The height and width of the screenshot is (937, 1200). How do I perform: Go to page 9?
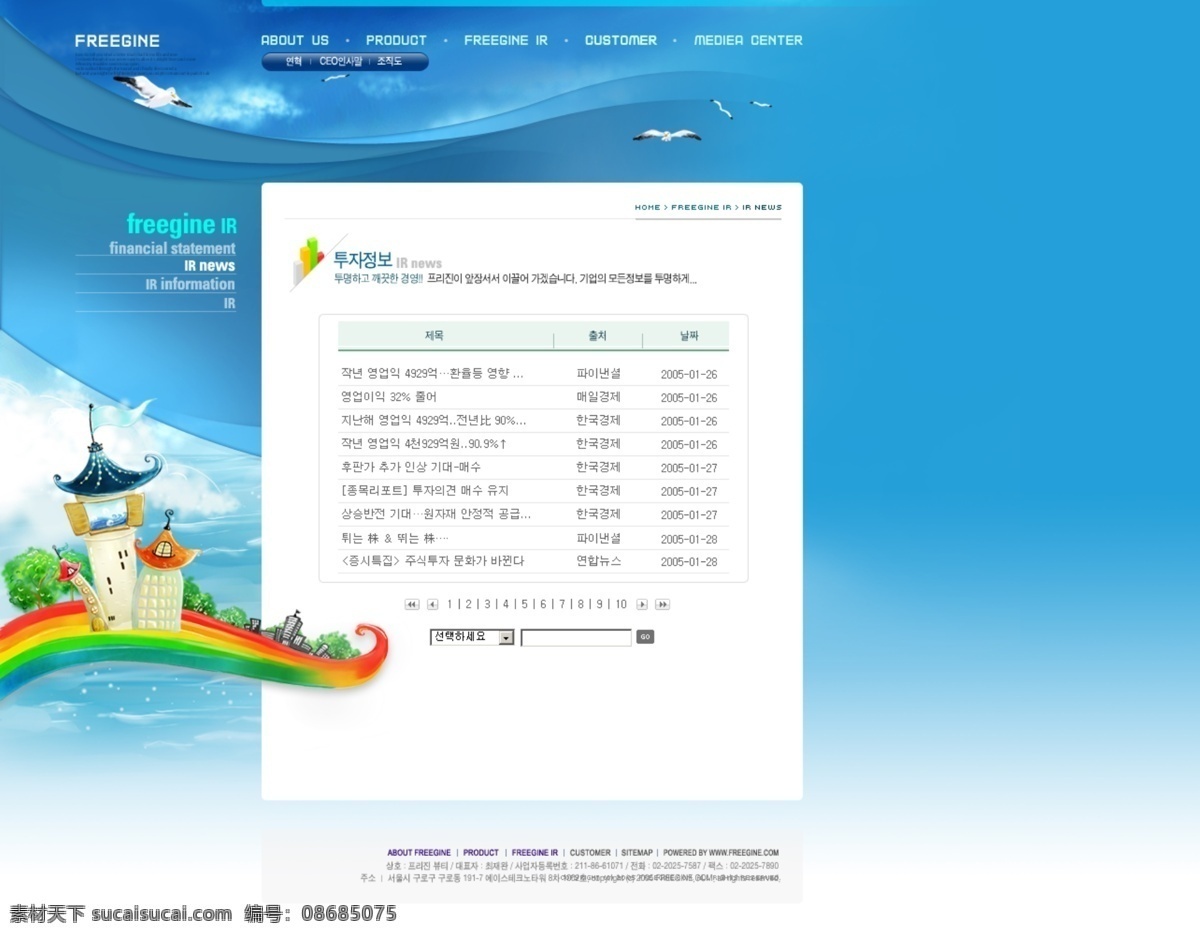tap(600, 604)
